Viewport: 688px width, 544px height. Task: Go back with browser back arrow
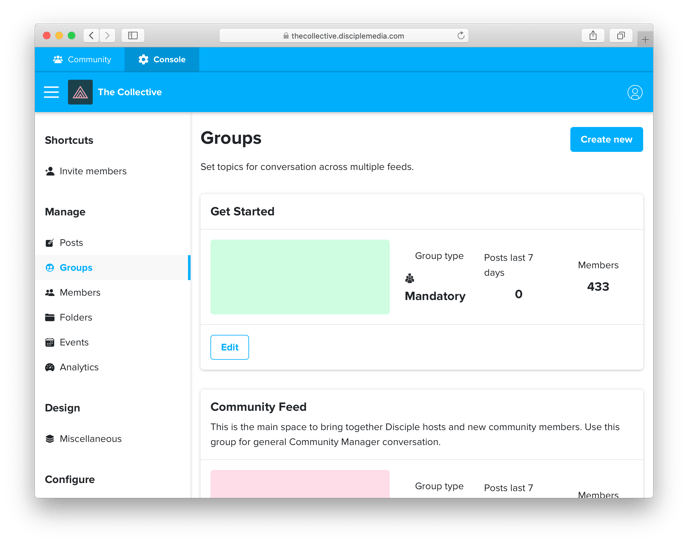[91, 36]
